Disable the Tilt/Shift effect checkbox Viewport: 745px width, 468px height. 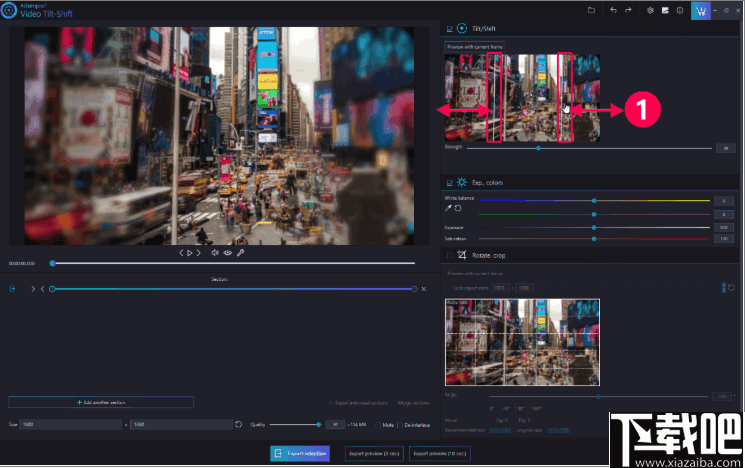[449, 29]
